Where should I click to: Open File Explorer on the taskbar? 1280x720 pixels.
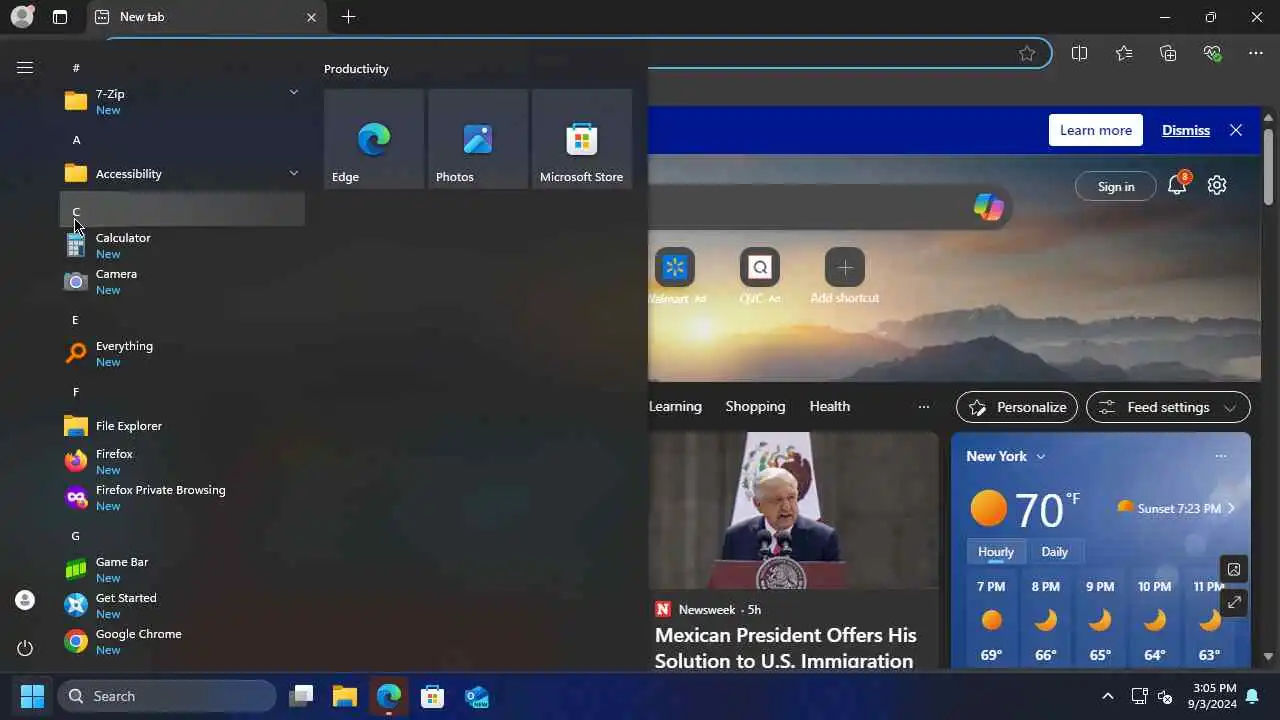tap(345, 696)
